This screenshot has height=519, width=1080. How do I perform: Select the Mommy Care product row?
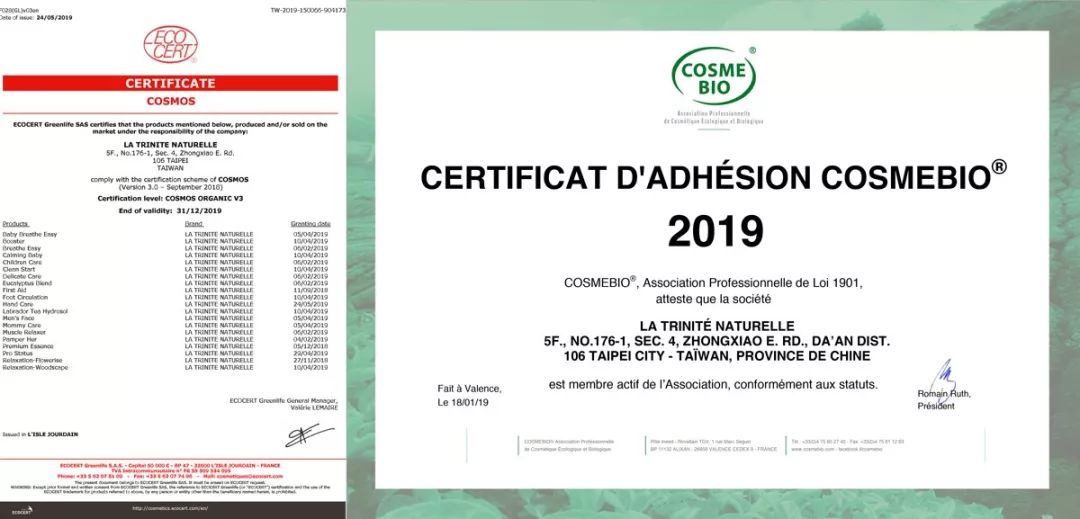coord(166,325)
